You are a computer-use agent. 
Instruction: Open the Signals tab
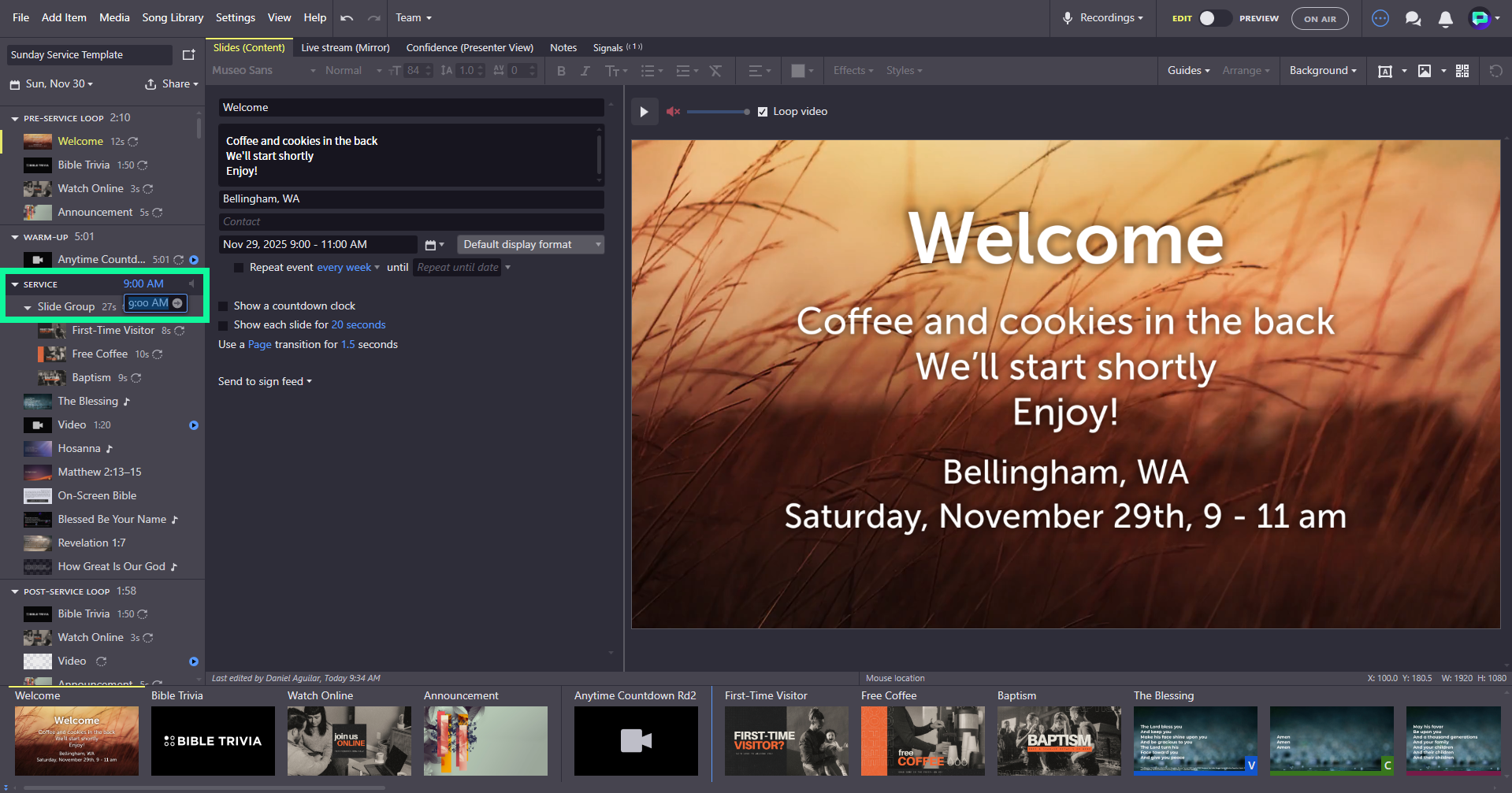[x=617, y=48]
